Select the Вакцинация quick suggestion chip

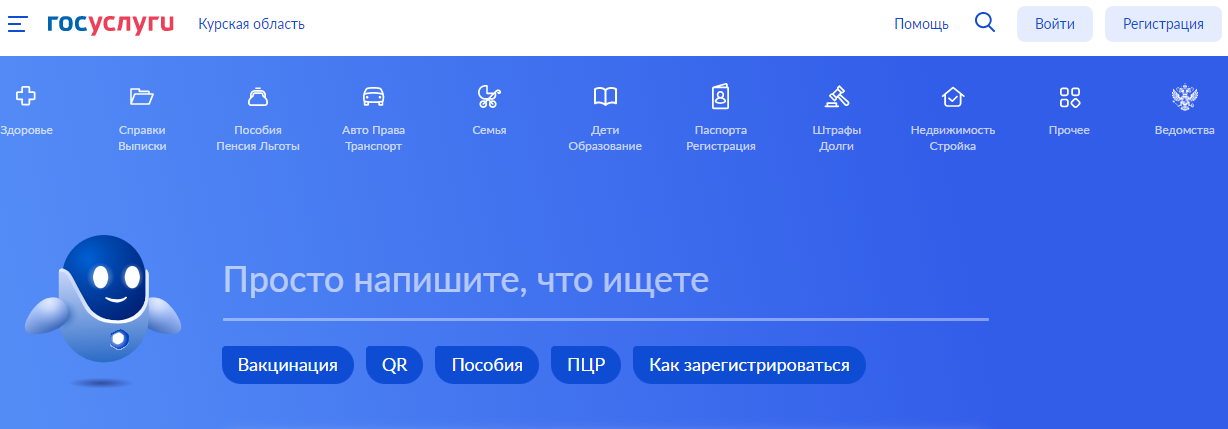click(288, 365)
